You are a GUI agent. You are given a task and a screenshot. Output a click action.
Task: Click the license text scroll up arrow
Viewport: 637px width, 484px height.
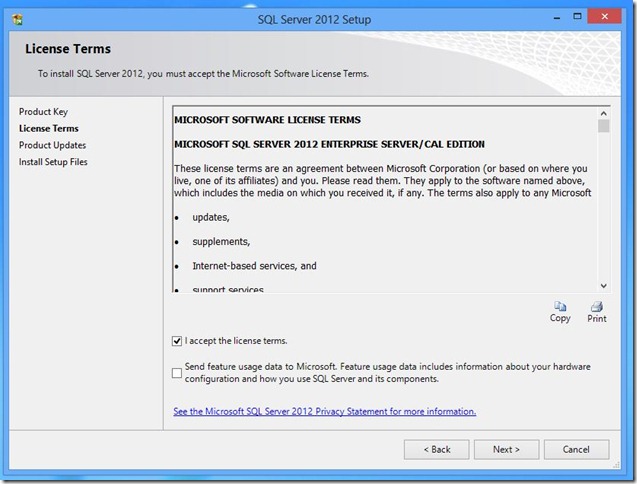(x=604, y=113)
